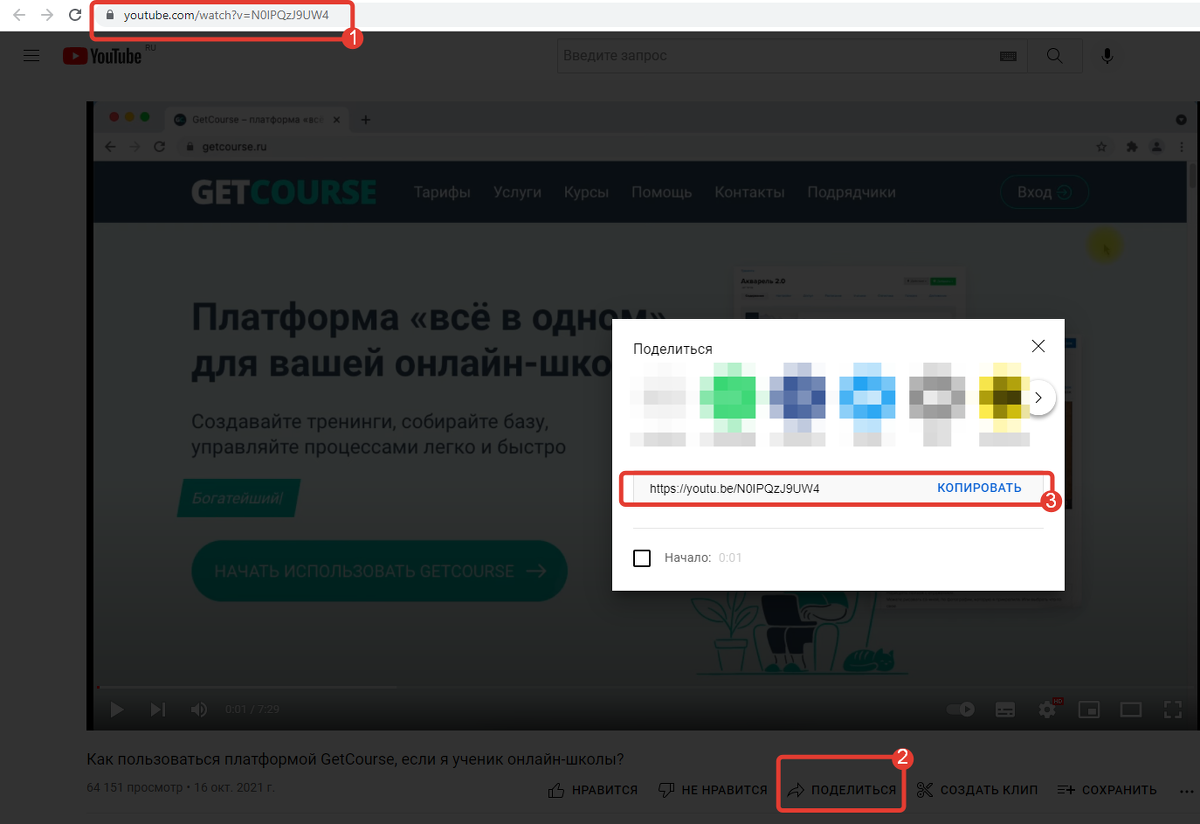Screen dimensions: 1200x824
Task: Click the browser forward arrow
Action: click(47, 16)
